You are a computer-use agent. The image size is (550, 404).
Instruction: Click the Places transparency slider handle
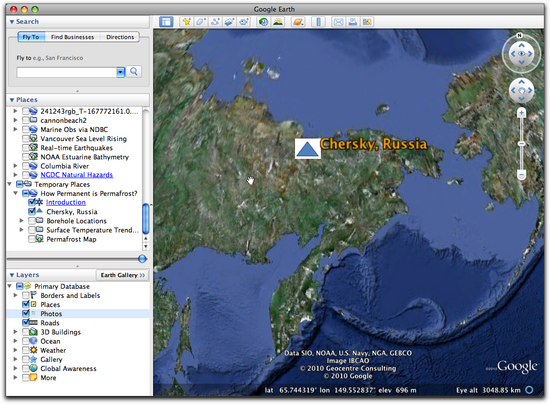[142, 259]
